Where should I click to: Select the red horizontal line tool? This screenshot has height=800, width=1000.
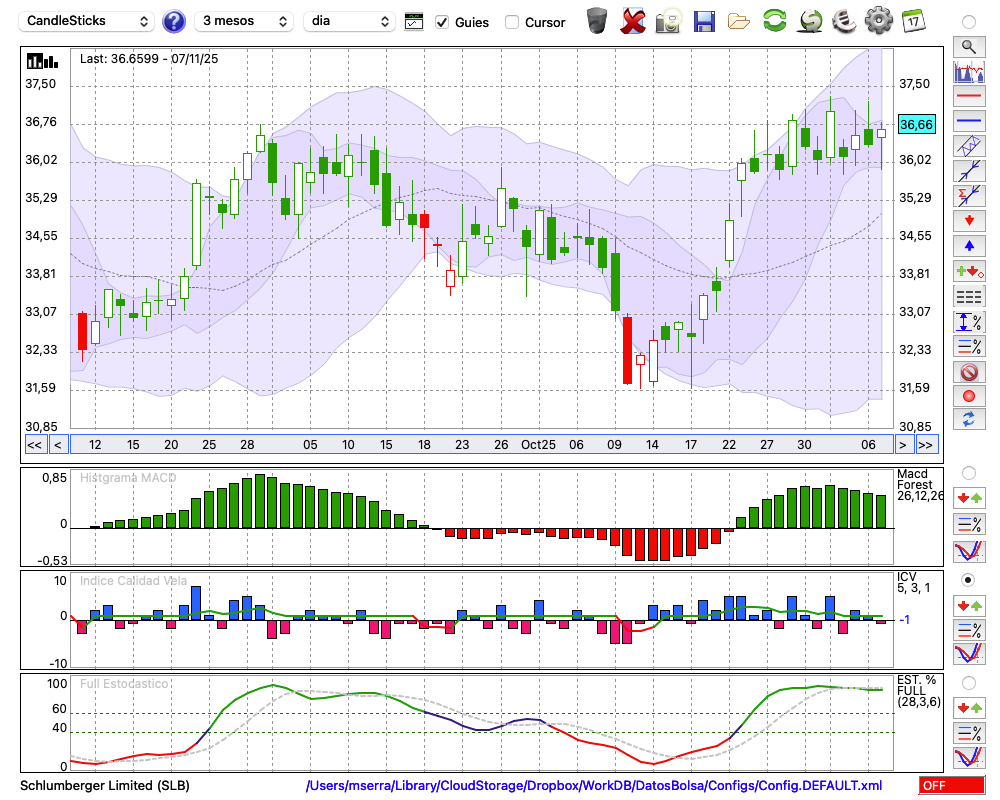[x=969, y=96]
